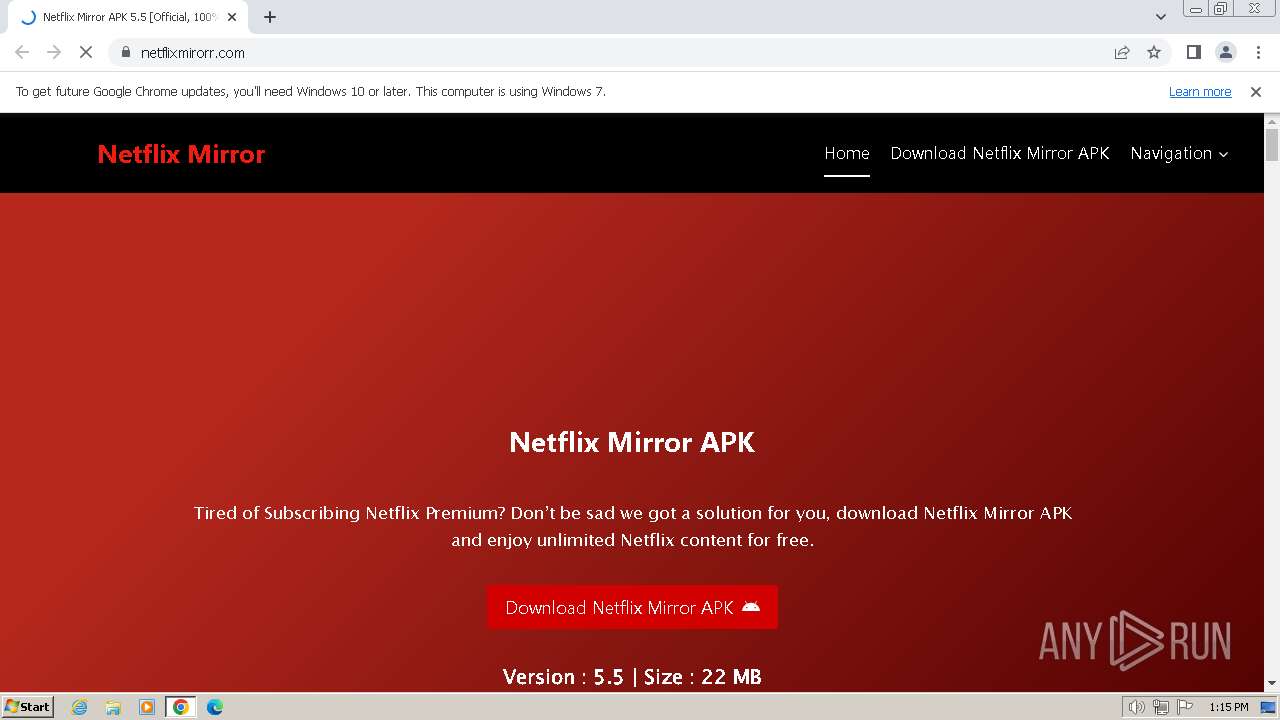This screenshot has width=1280, height=720.
Task: View site security lock info
Action: point(126,52)
